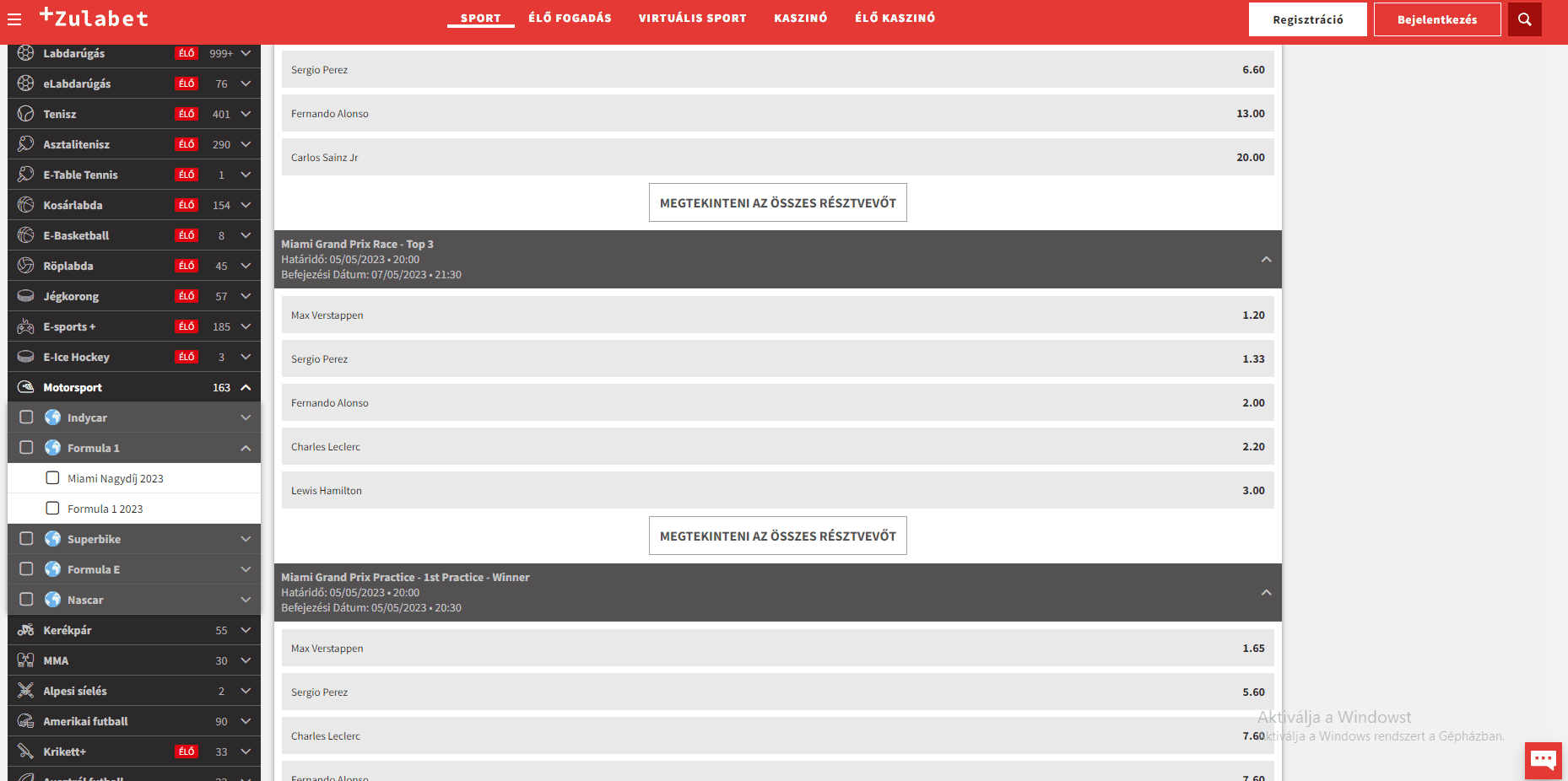This screenshot has height=781, width=1568.
Task: Click the MMA gloves icon
Action: [26, 660]
